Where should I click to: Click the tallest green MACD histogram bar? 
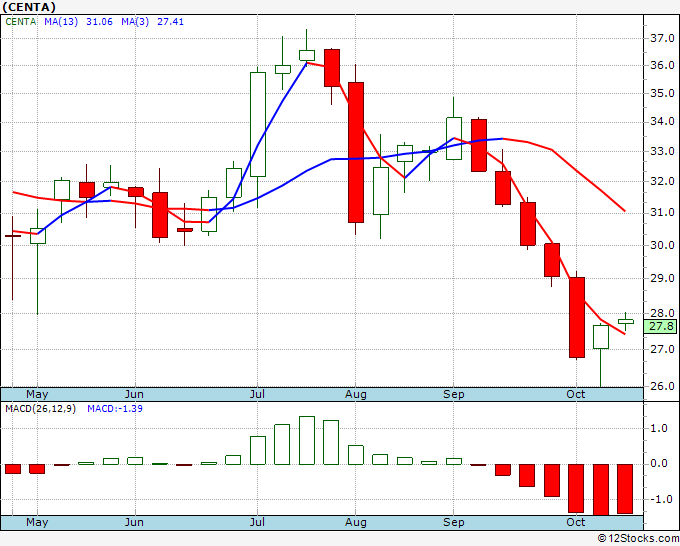[307, 441]
